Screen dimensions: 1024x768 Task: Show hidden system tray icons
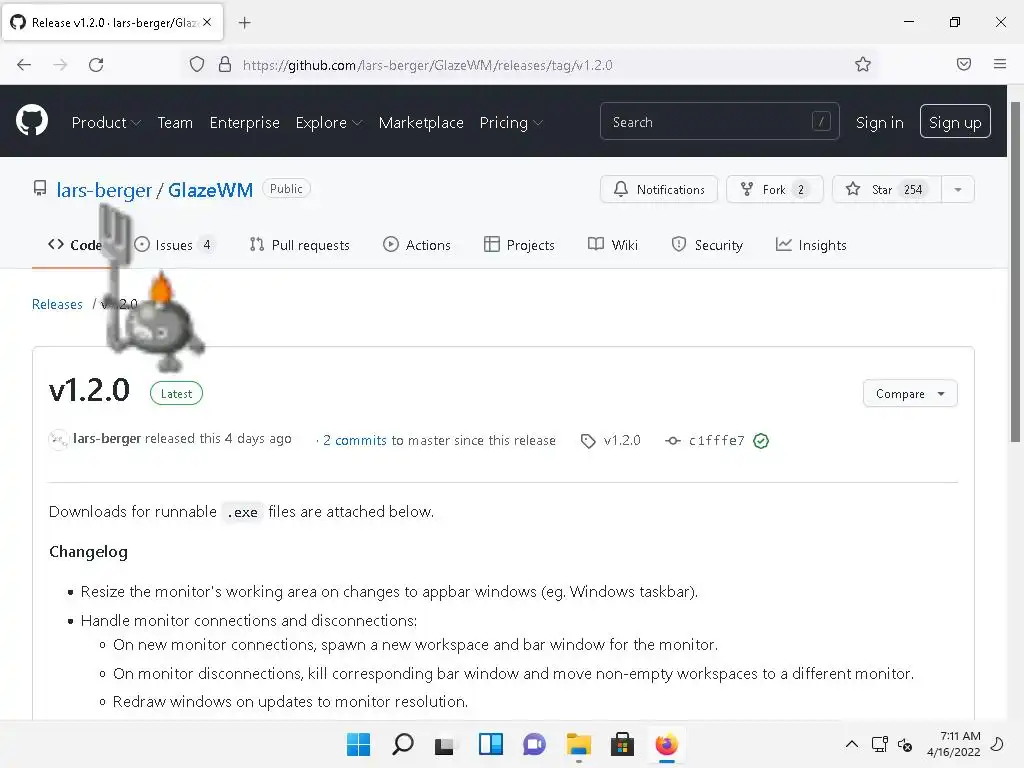click(x=852, y=744)
